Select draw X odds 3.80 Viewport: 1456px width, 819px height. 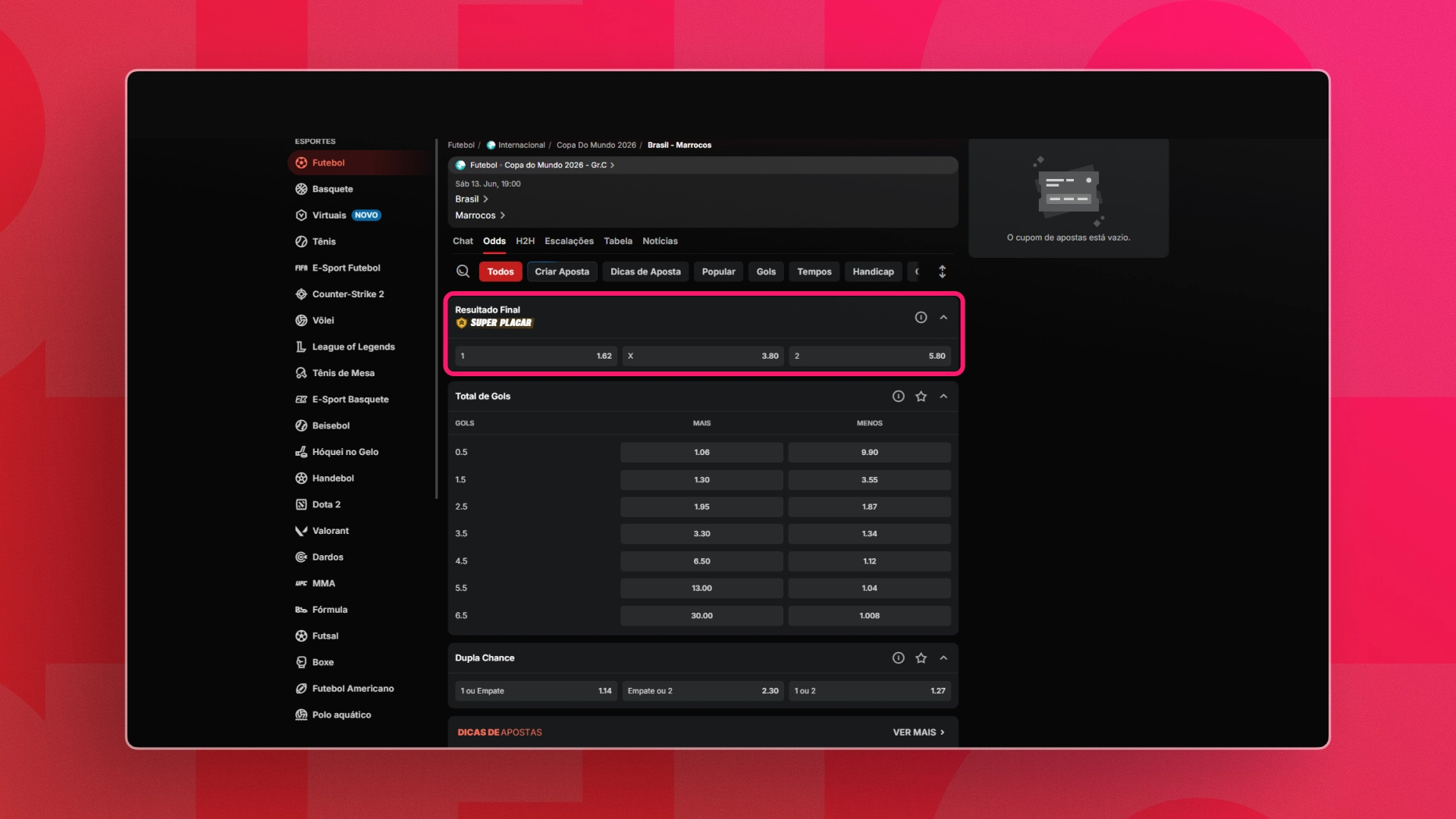click(x=703, y=356)
